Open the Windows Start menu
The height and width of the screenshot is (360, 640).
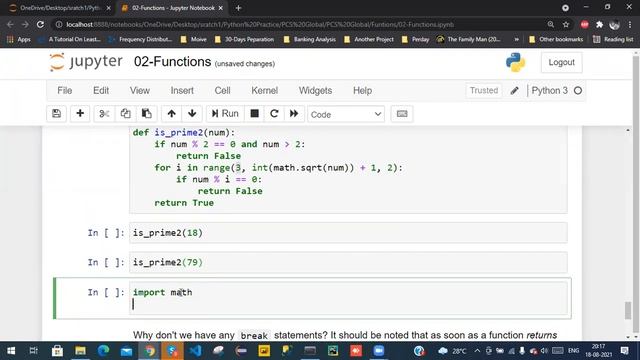[11, 351]
